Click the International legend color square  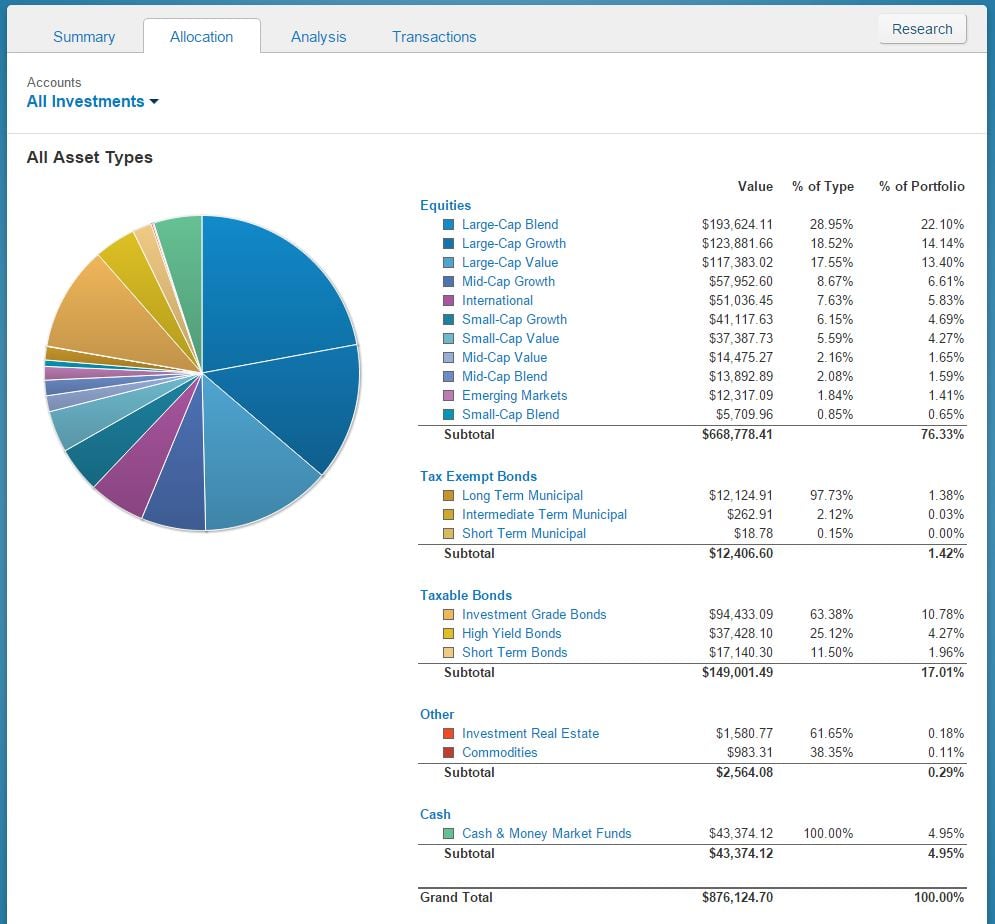pos(448,301)
